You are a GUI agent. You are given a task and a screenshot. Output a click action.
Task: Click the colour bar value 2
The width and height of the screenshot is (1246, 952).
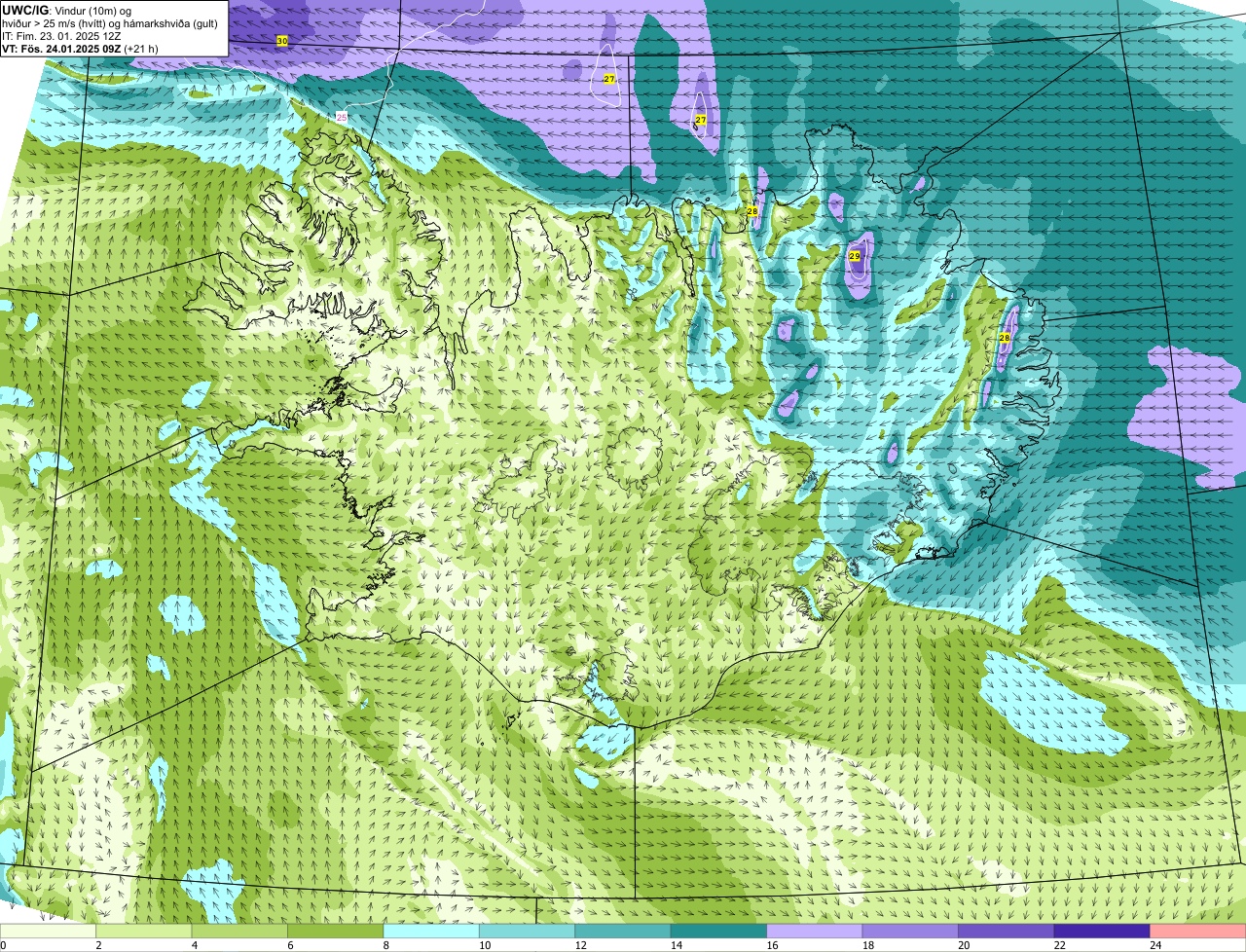[98, 945]
